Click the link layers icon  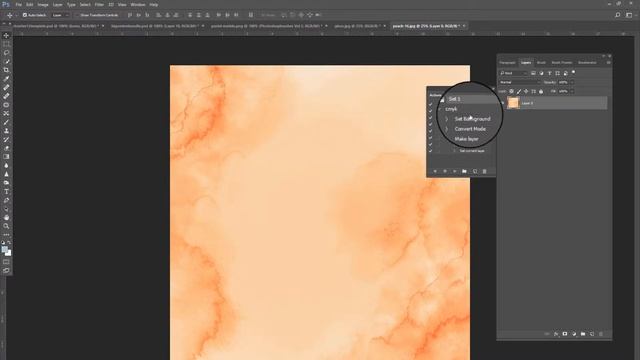click(x=547, y=334)
